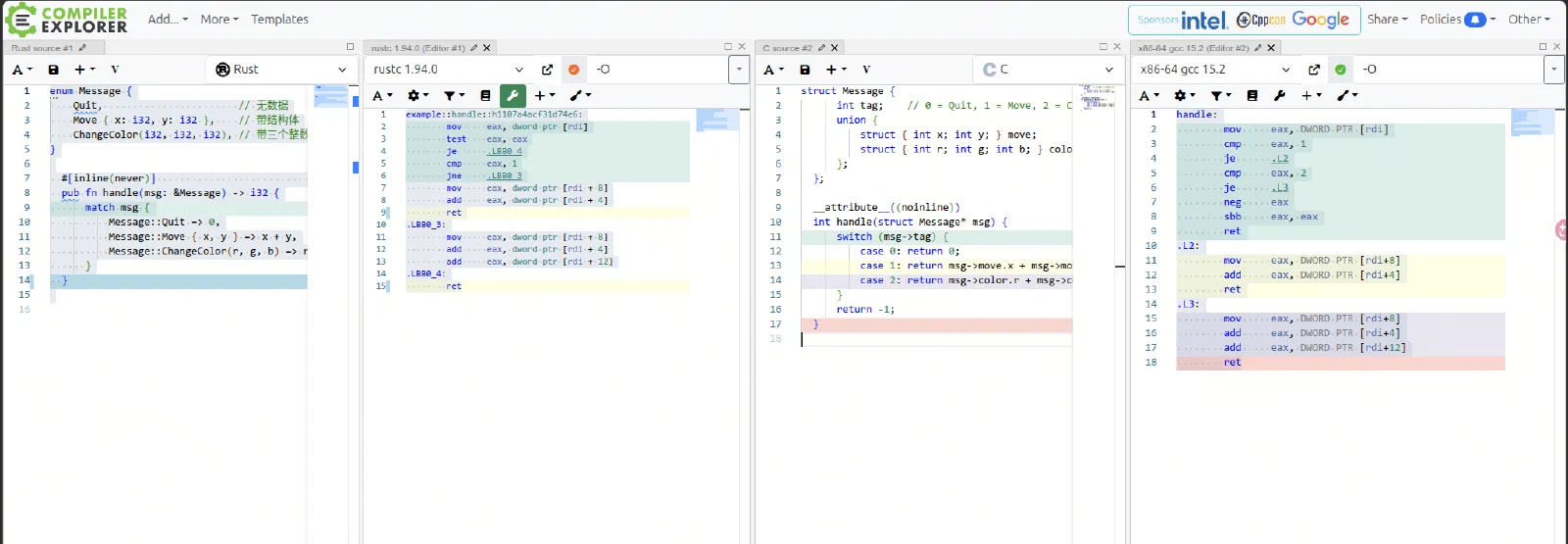
Task: Open libraries book icon in gcc pane
Action: (x=1251, y=95)
